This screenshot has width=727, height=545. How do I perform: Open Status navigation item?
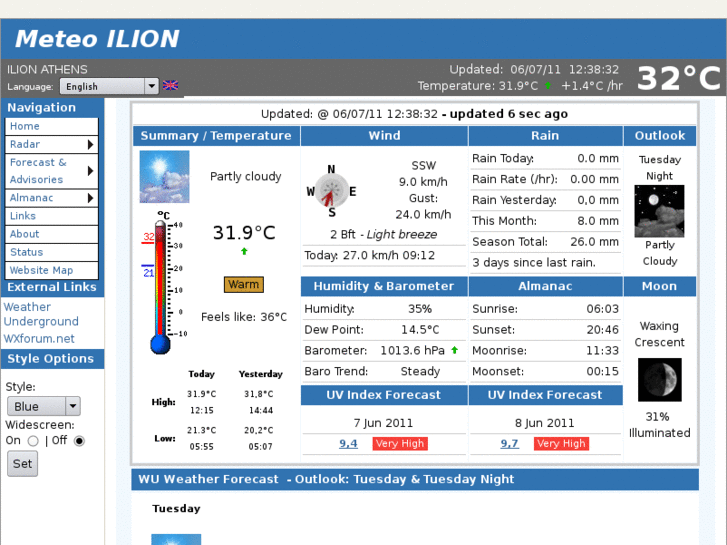(51, 252)
